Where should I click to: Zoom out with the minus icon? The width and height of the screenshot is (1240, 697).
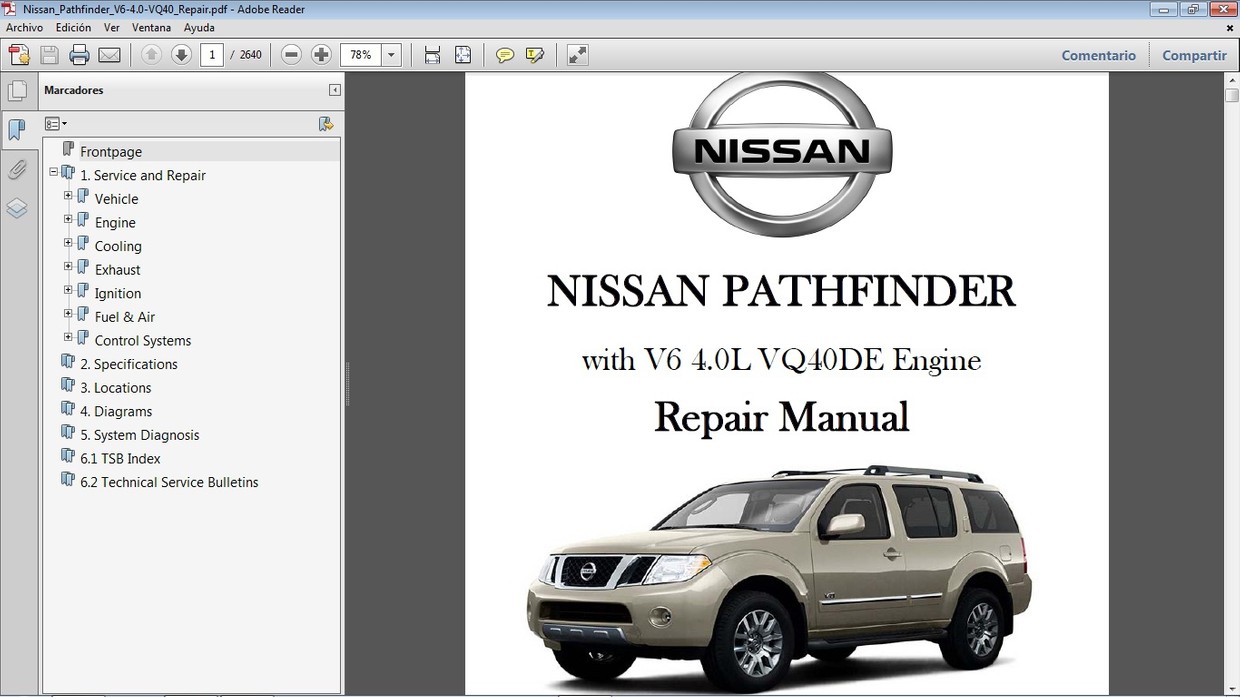tap(291, 55)
